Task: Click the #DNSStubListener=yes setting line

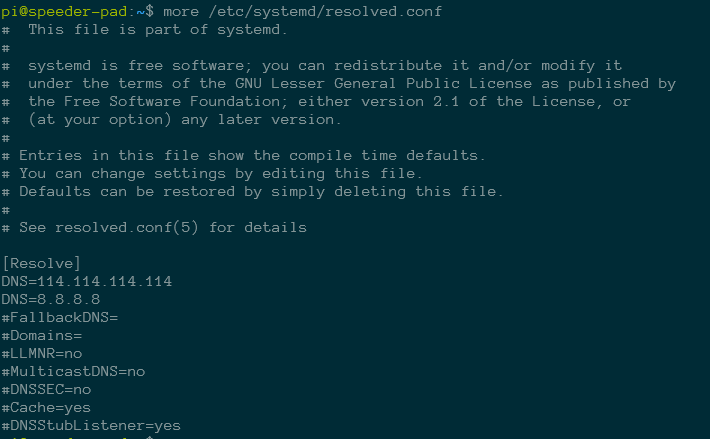Action: point(92,425)
